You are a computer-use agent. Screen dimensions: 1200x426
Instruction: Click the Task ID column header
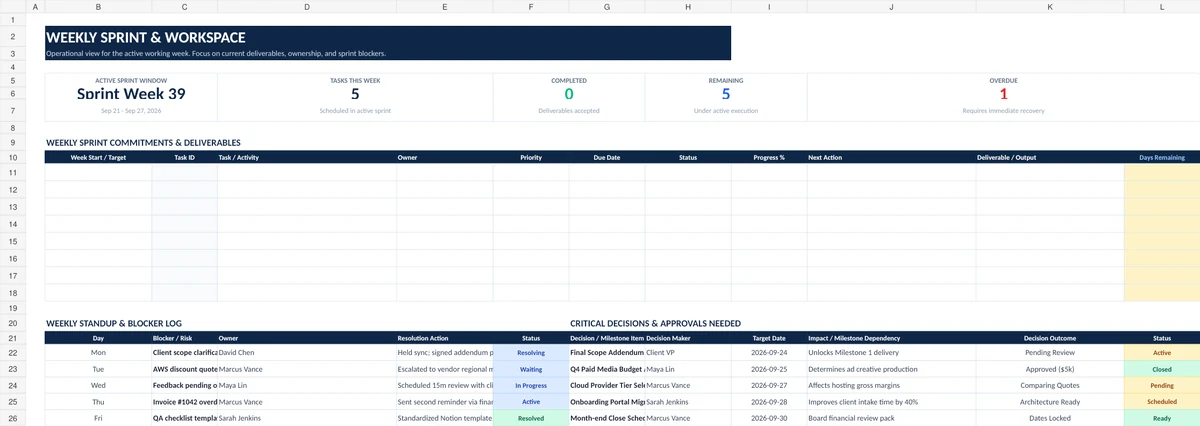[x=184, y=157]
